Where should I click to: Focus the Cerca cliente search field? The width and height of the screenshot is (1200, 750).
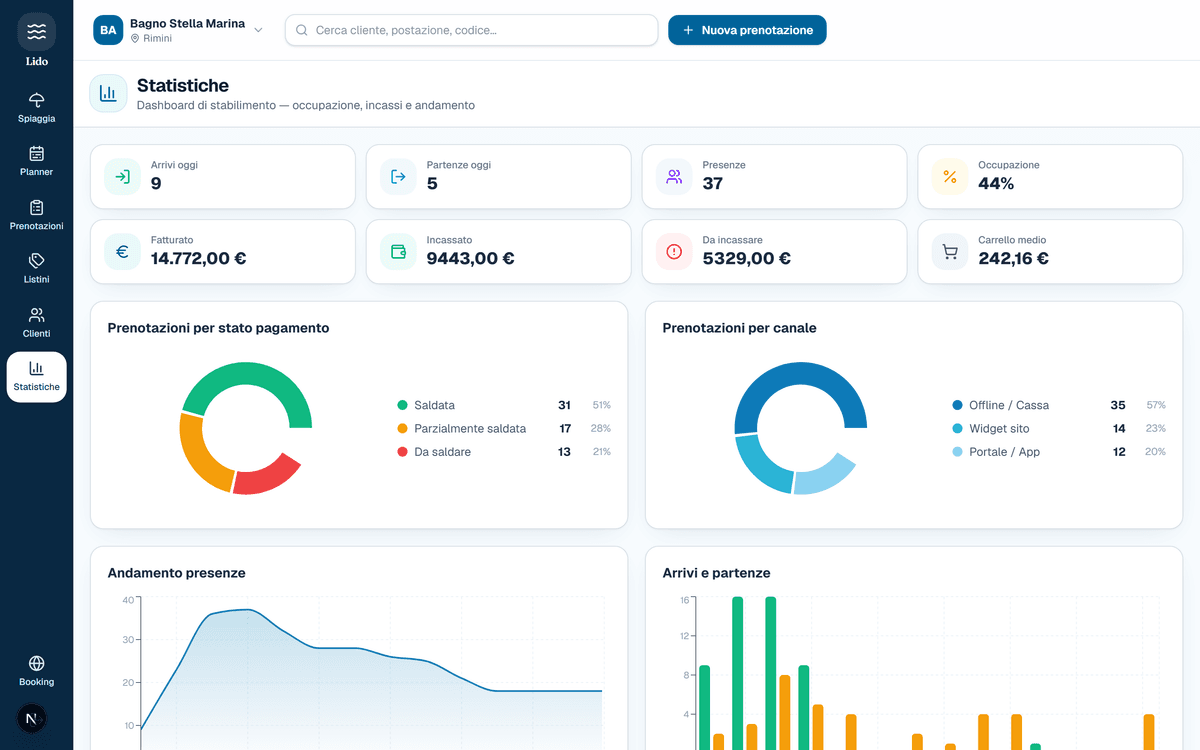(471, 30)
